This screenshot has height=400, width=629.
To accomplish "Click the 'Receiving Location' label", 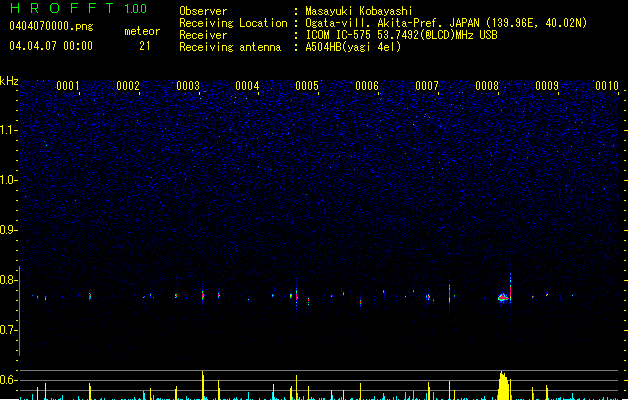I will [233, 23].
